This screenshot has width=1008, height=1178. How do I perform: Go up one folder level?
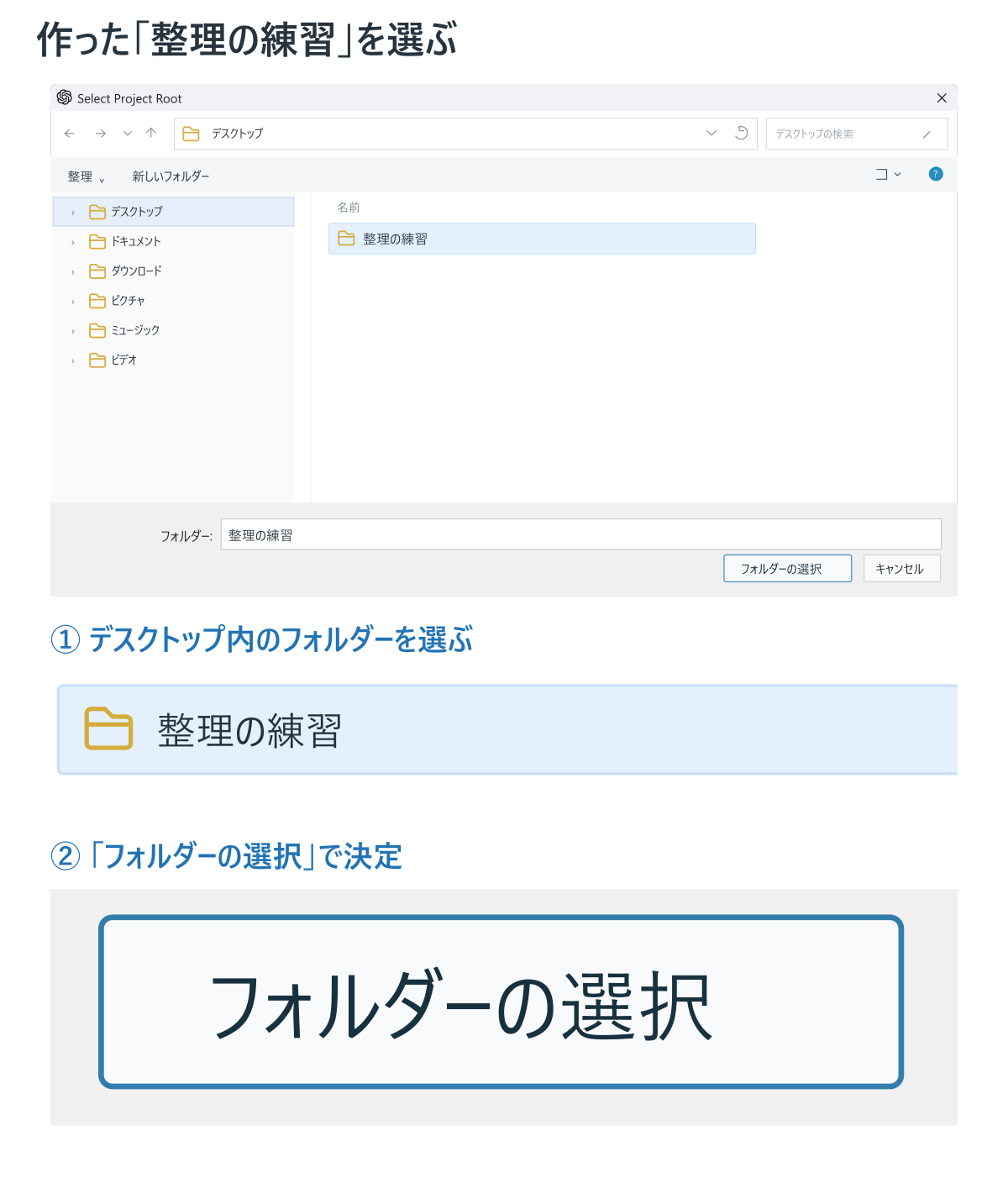tap(151, 133)
